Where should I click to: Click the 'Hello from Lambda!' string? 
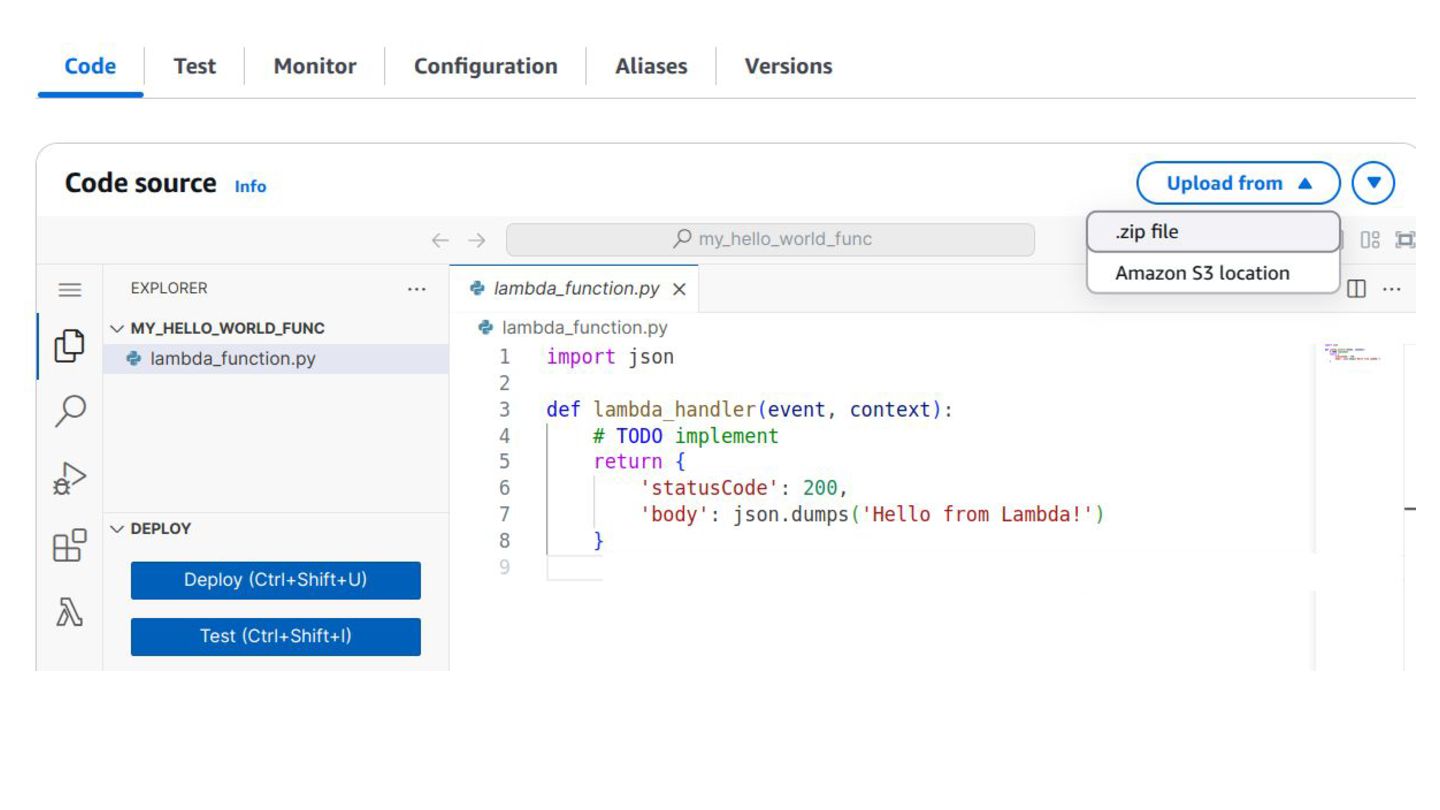click(977, 514)
